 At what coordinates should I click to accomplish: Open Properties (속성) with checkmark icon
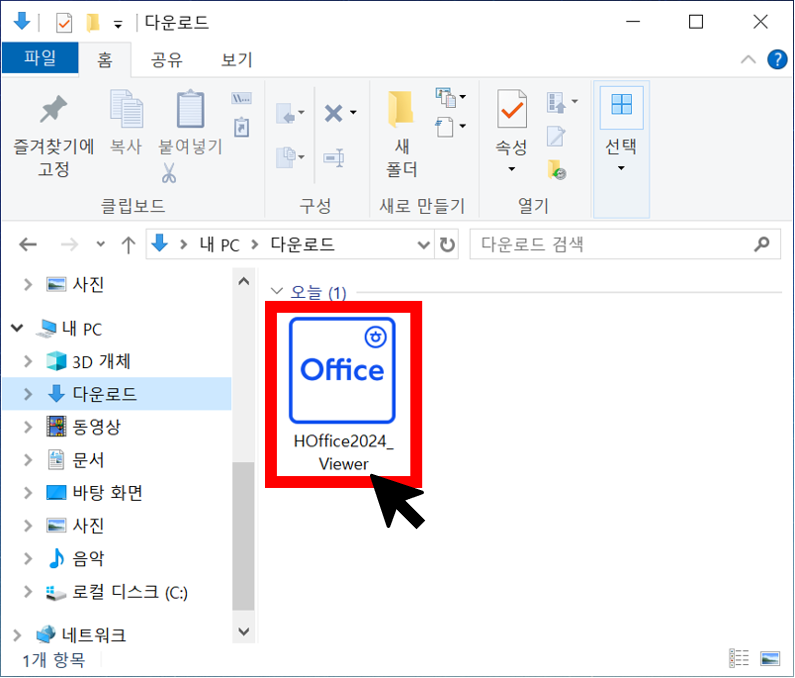pos(512,109)
